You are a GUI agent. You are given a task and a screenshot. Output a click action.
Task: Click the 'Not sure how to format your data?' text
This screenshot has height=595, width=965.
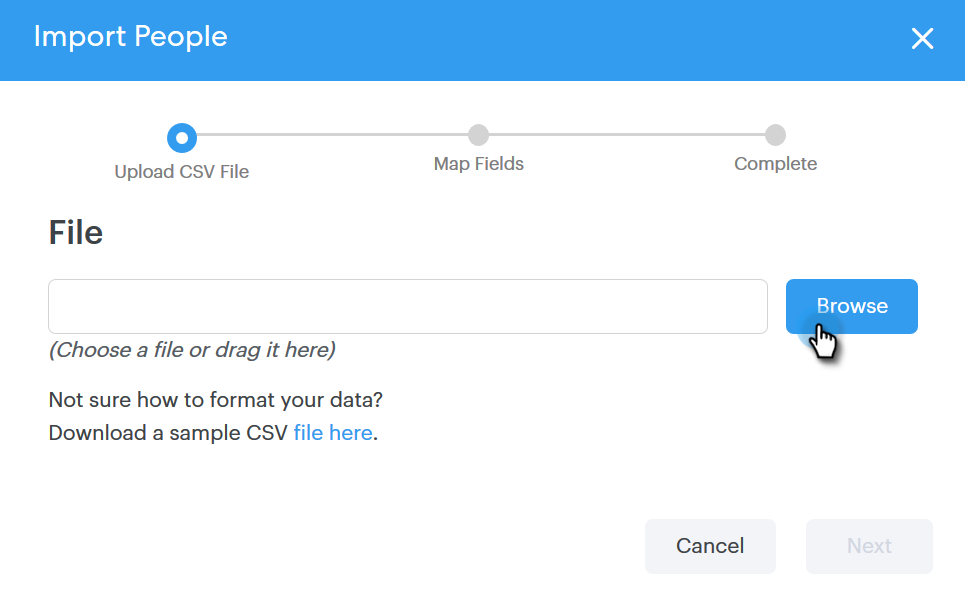tap(215, 400)
